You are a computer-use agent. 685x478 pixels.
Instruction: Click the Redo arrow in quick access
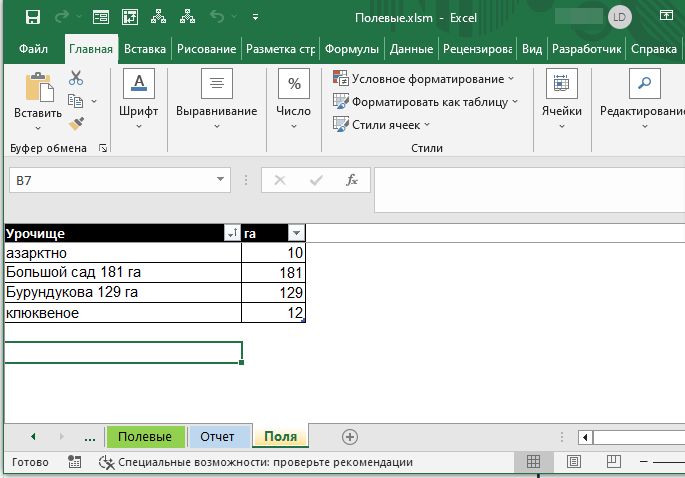(x=62, y=17)
